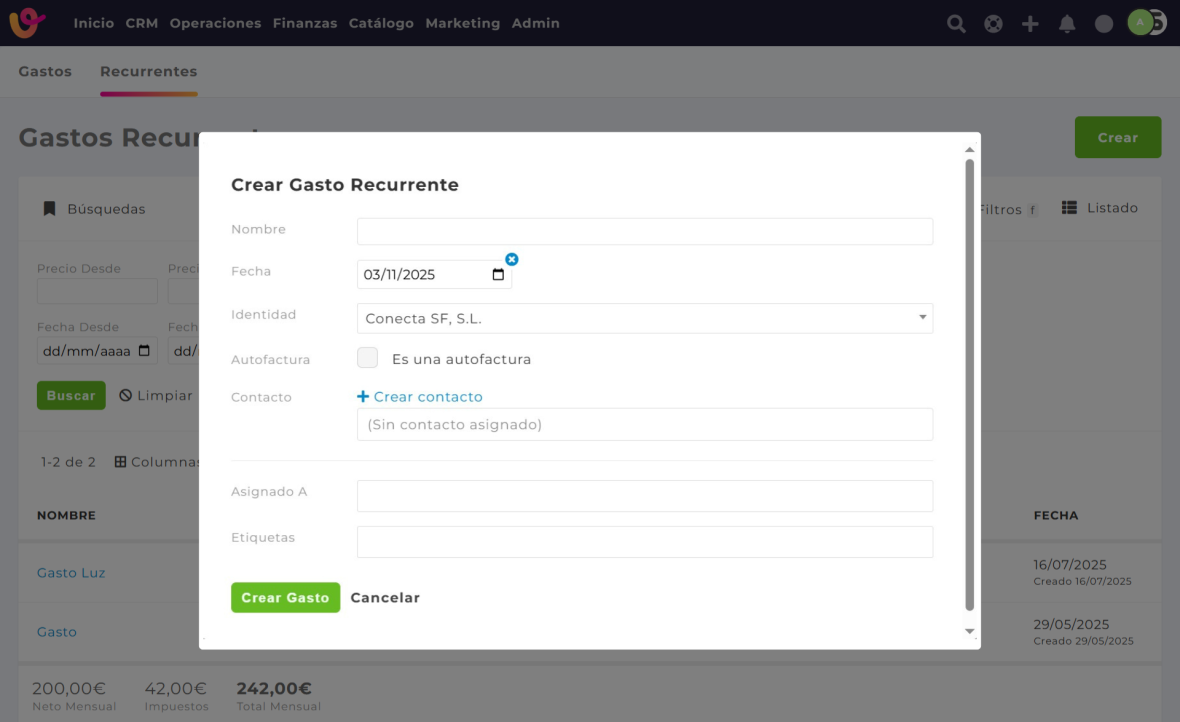This screenshot has height=722, width=1180.
Task: Open the calendar picker in Fecha field
Action: coord(498,275)
